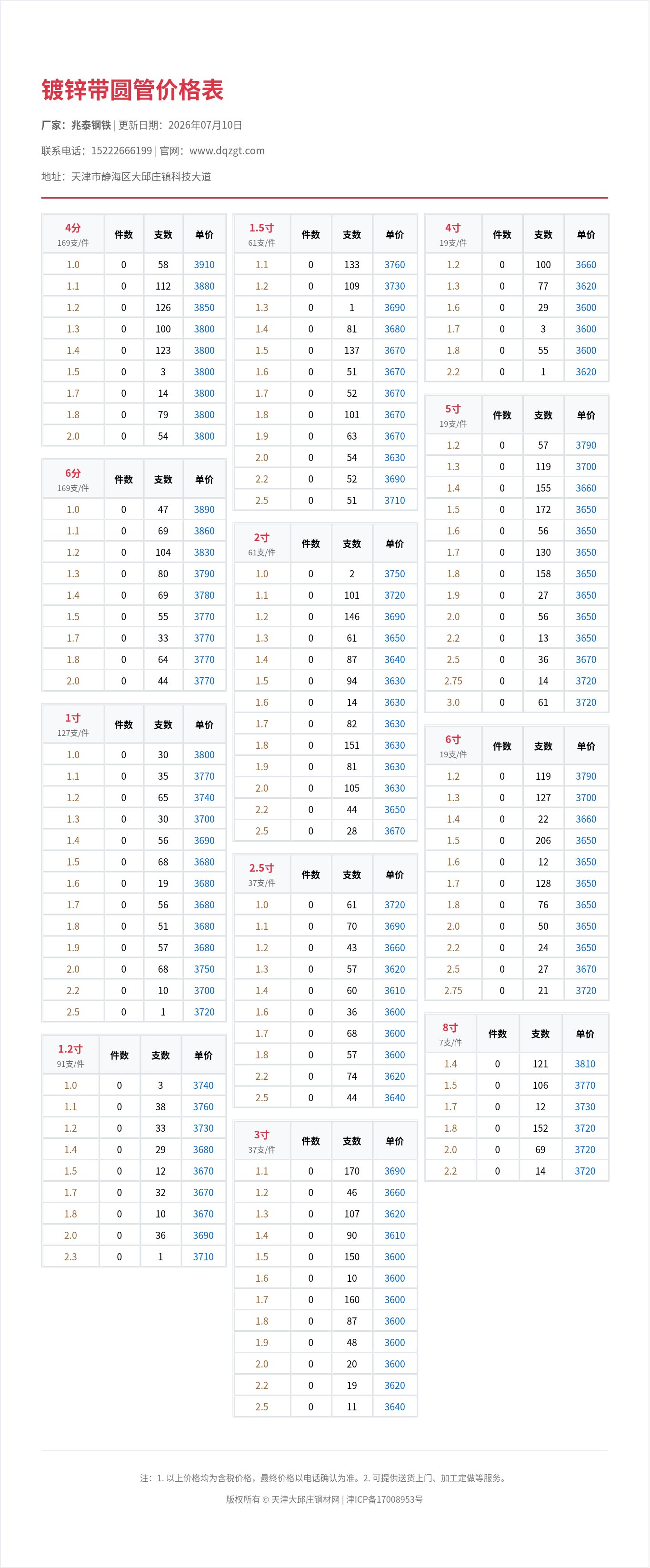Click price 3760 in 1.2寸 table
The height and width of the screenshot is (1568, 650).
click(203, 1106)
